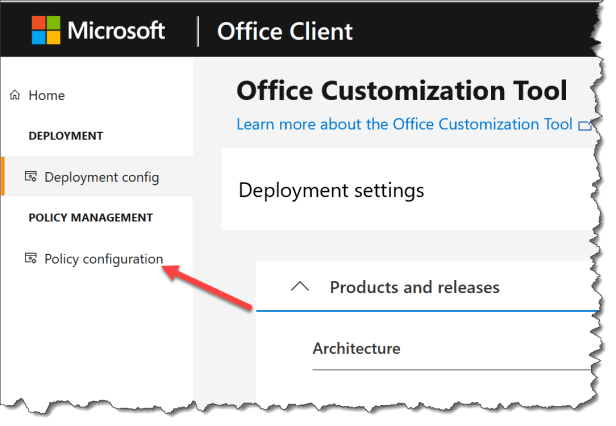
Task: Click the Architecture field label
Action: 356,349
